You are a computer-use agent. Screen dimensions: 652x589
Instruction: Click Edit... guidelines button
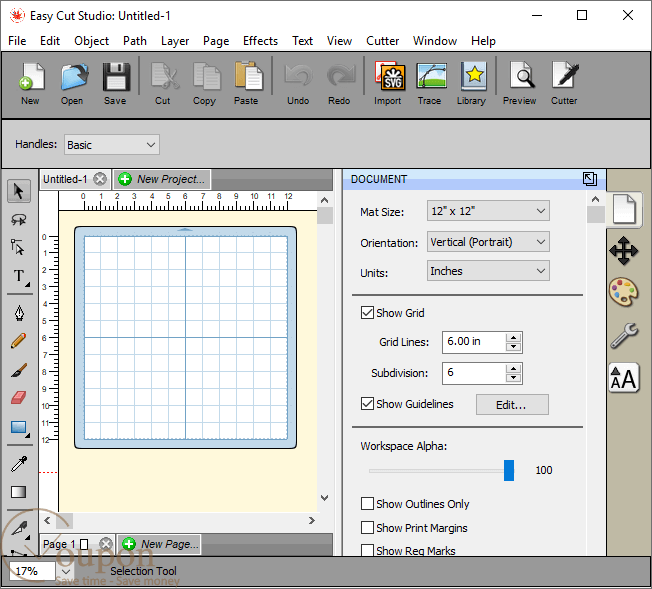pyautogui.click(x=512, y=405)
